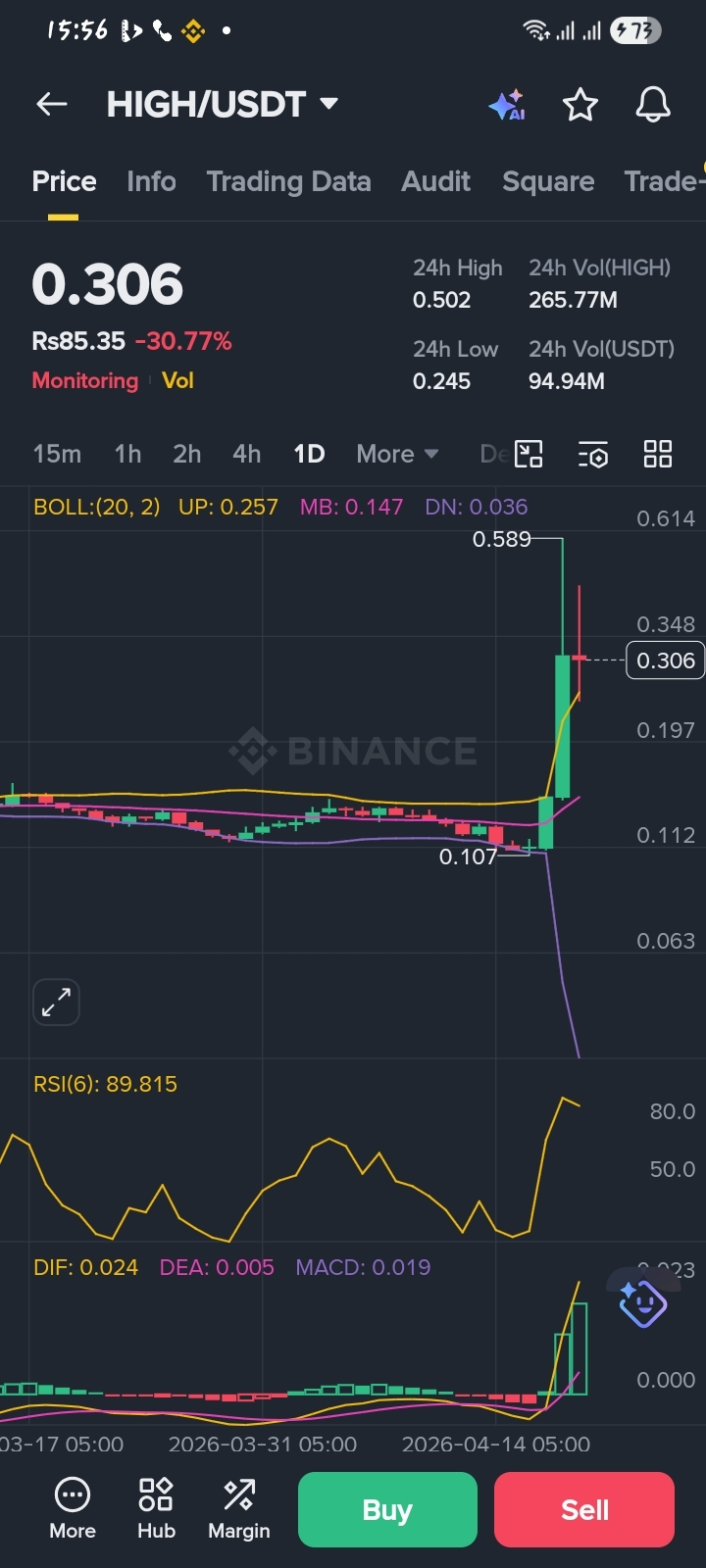Select the 15m timeframe
This screenshot has width=706, height=1568.
[57, 454]
